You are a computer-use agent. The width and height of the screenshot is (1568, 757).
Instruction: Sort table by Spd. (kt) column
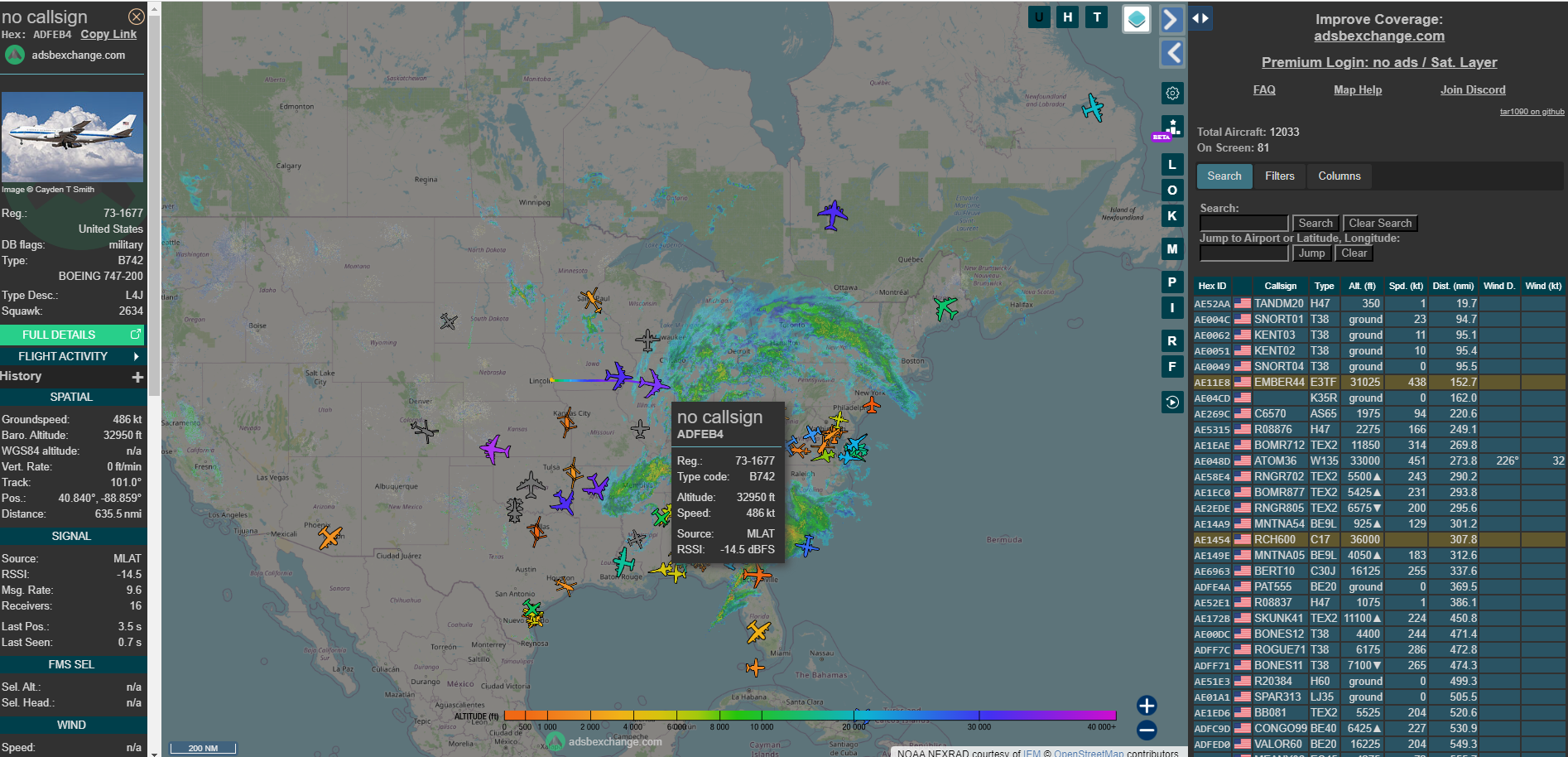click(1406, 286)
